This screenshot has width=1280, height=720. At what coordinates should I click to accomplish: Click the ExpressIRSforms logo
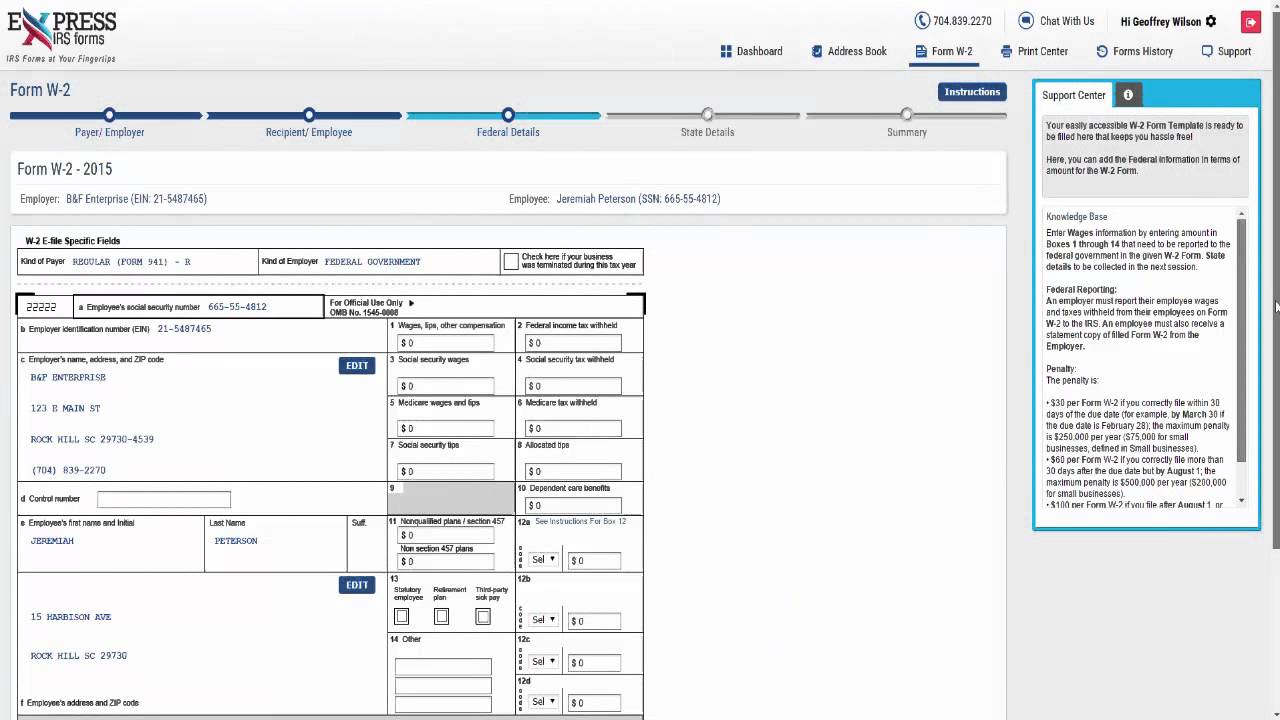62,36
